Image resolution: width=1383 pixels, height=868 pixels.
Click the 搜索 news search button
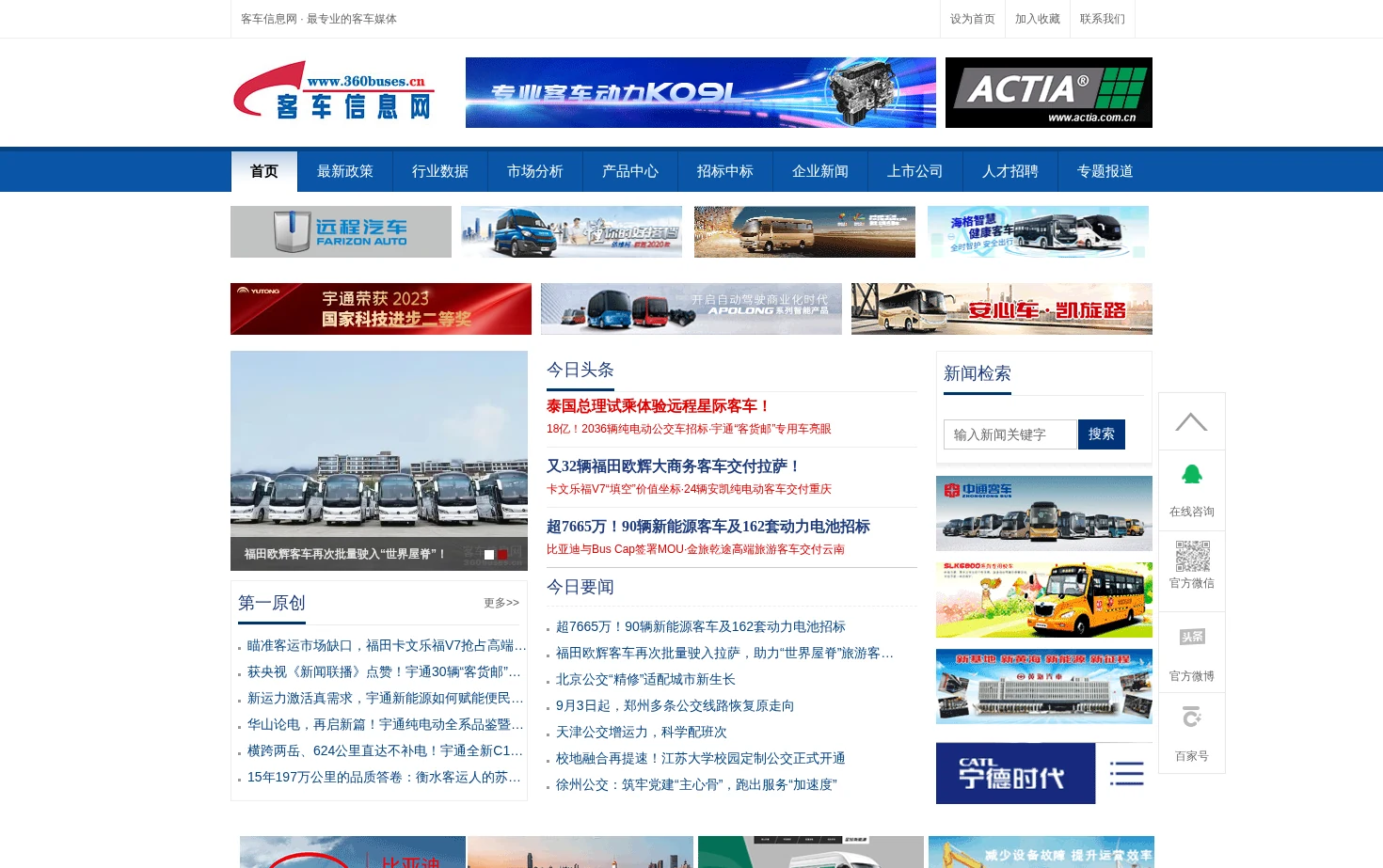pyautogui.click(x=1102, y=434)
